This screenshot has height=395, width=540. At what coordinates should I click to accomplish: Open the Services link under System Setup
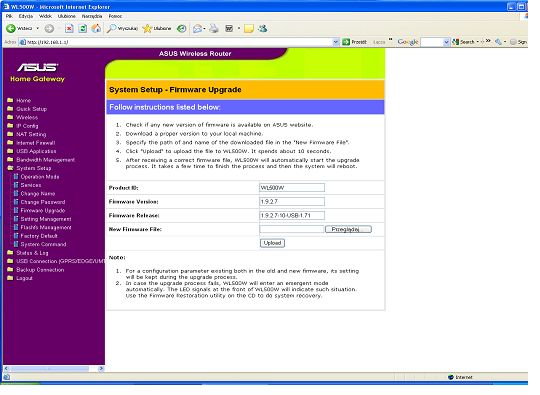click(x=31, y=185)
